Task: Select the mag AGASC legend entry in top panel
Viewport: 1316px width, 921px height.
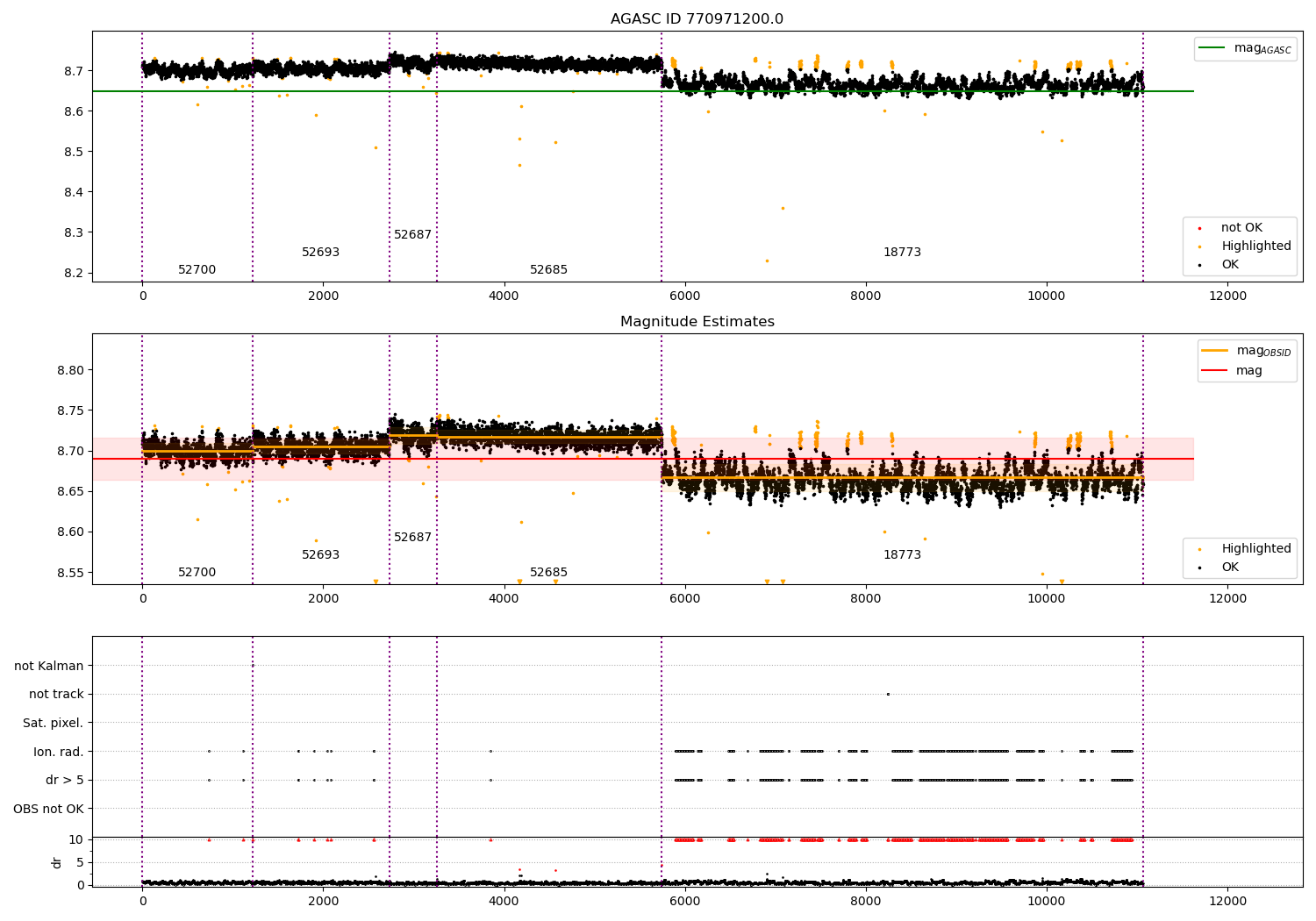Action: 1245,48
